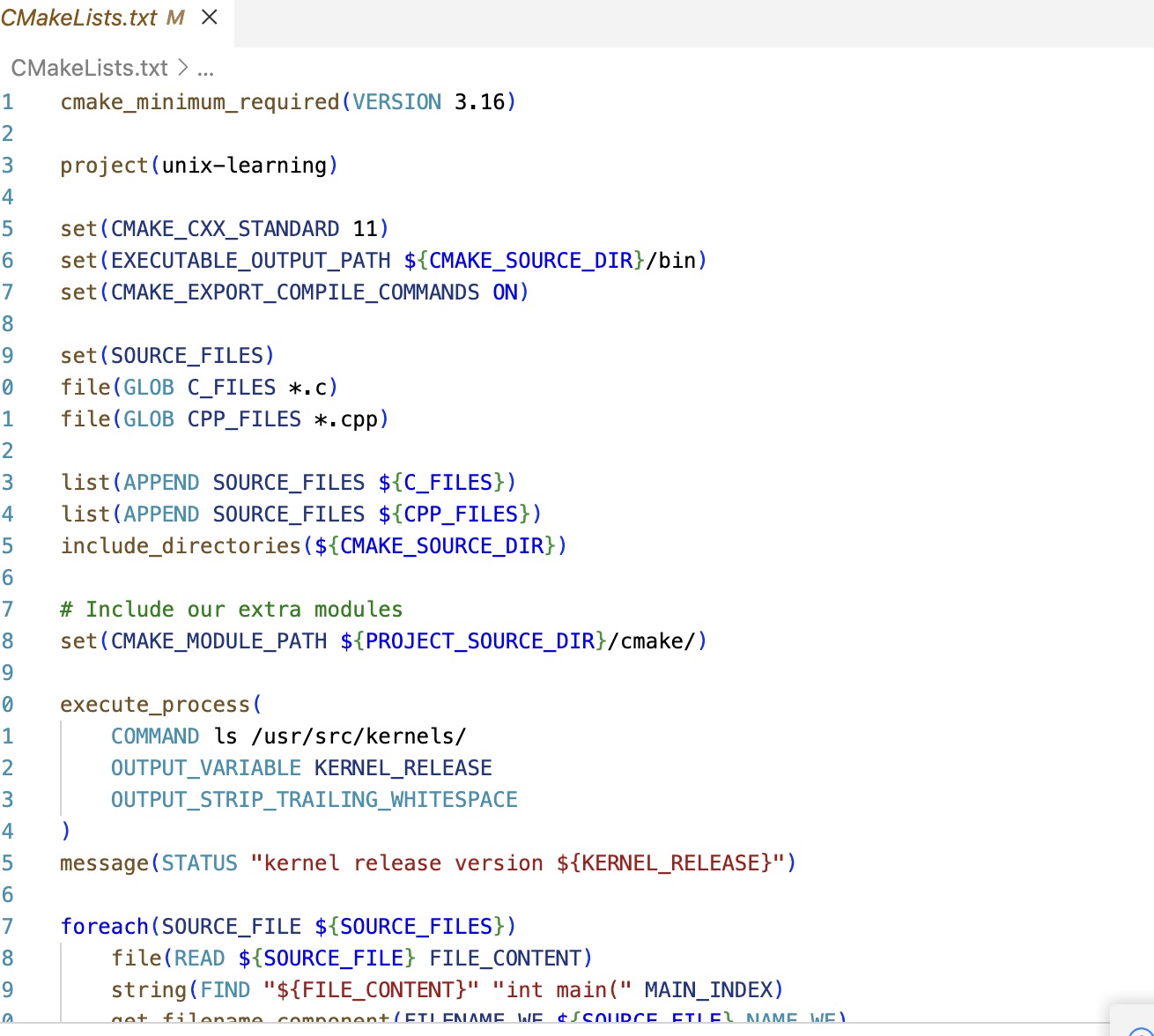The width and height of the screenshot is (1154, 1036).
Task: Select the CMakeLists.txt tab
Action: coord(116,18)
